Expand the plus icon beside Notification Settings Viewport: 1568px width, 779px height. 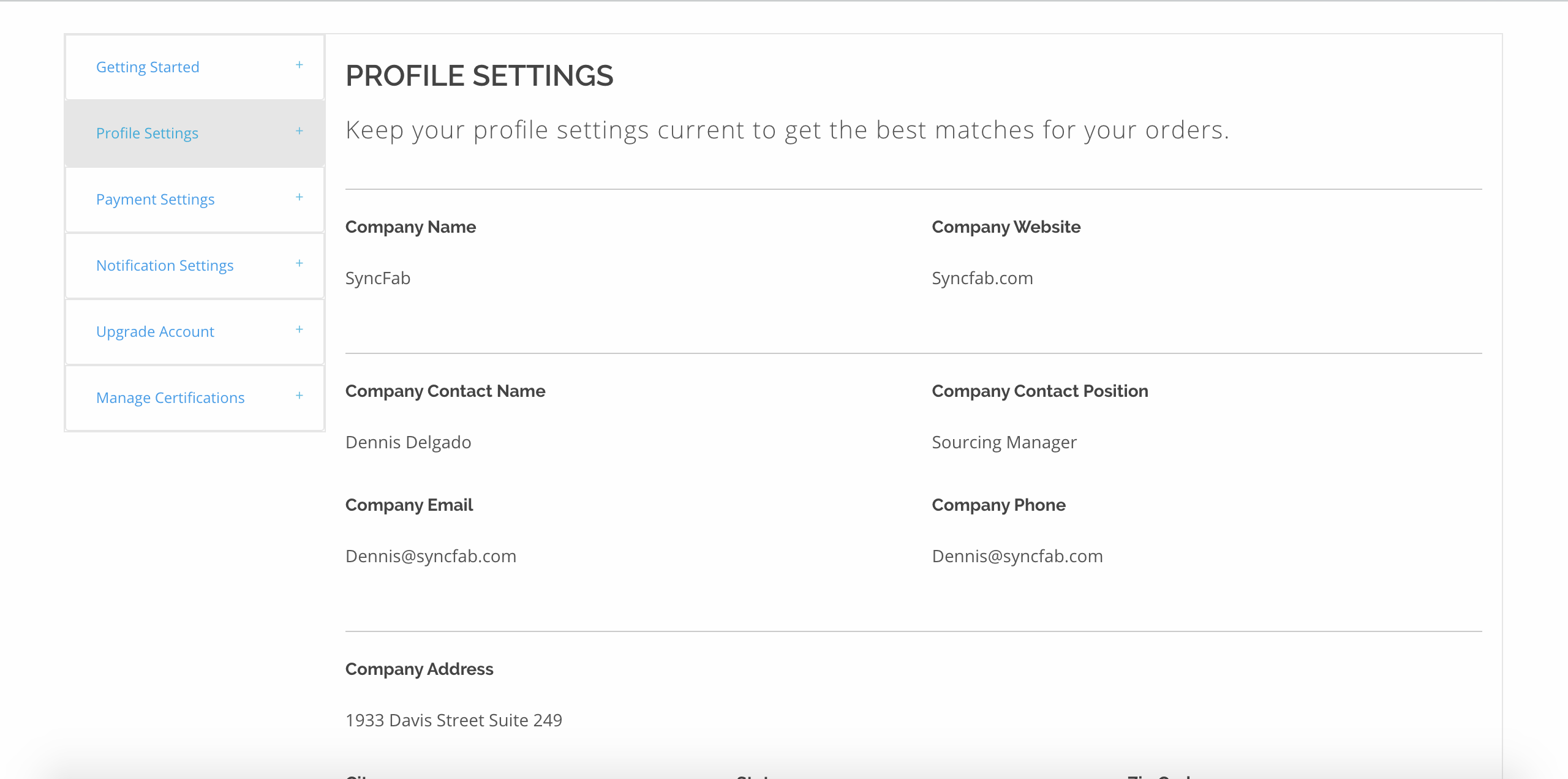point(300,263)
